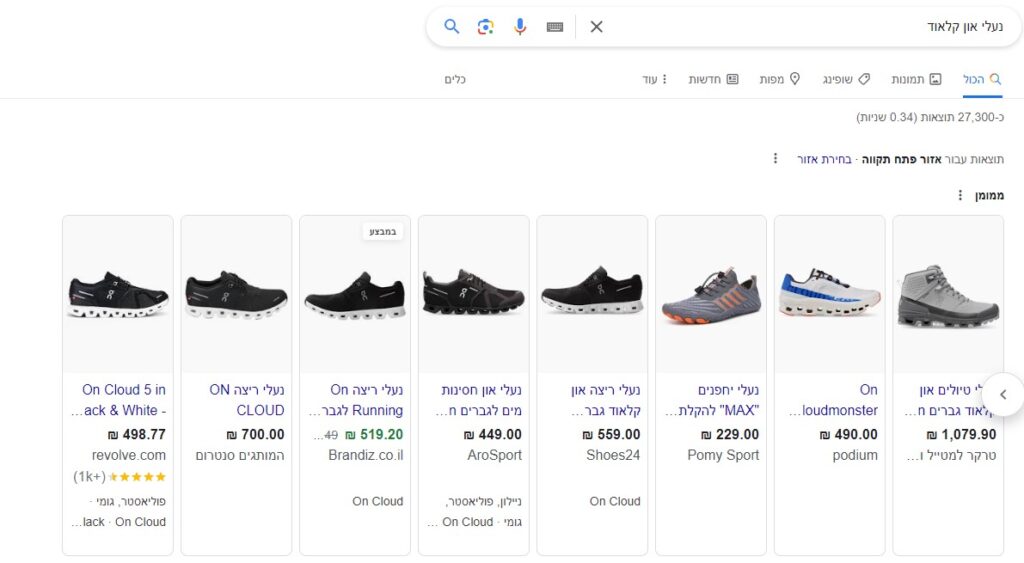Click the grey hiking boot image
This screenshot has height=563, width=1024.
[x=948, y=295]
